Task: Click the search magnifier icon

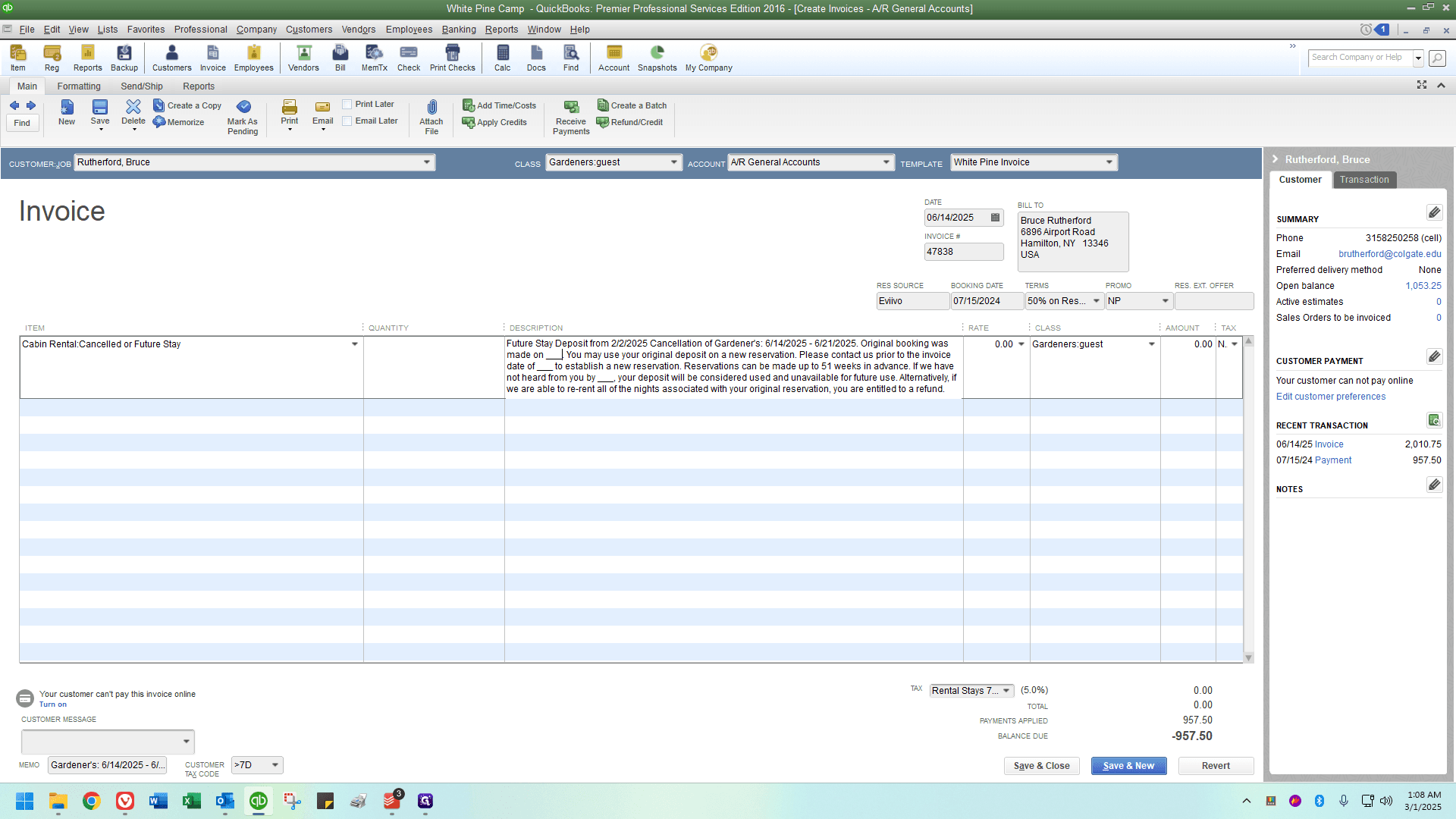Action: (1437, 58)
